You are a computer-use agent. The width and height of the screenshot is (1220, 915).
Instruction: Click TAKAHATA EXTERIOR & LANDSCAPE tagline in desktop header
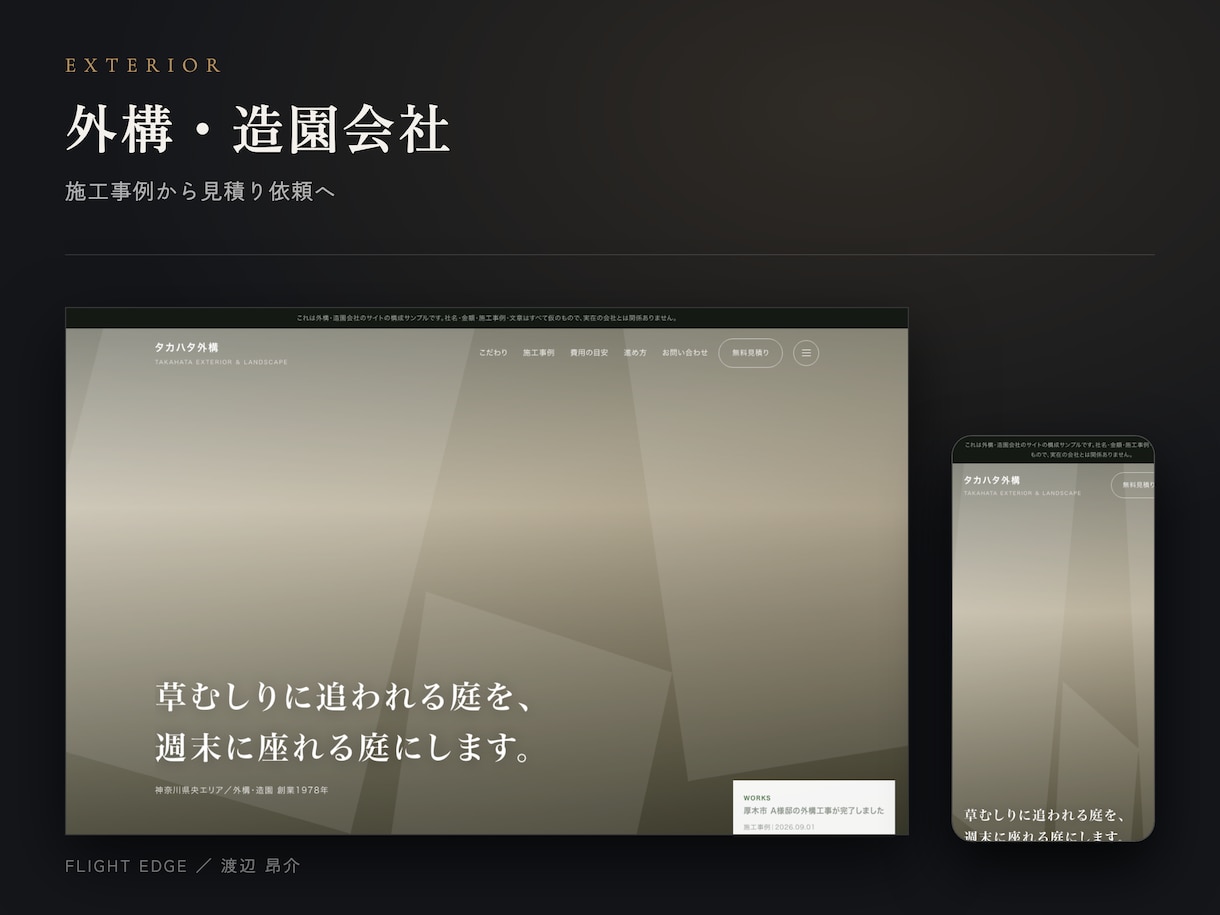221,362
